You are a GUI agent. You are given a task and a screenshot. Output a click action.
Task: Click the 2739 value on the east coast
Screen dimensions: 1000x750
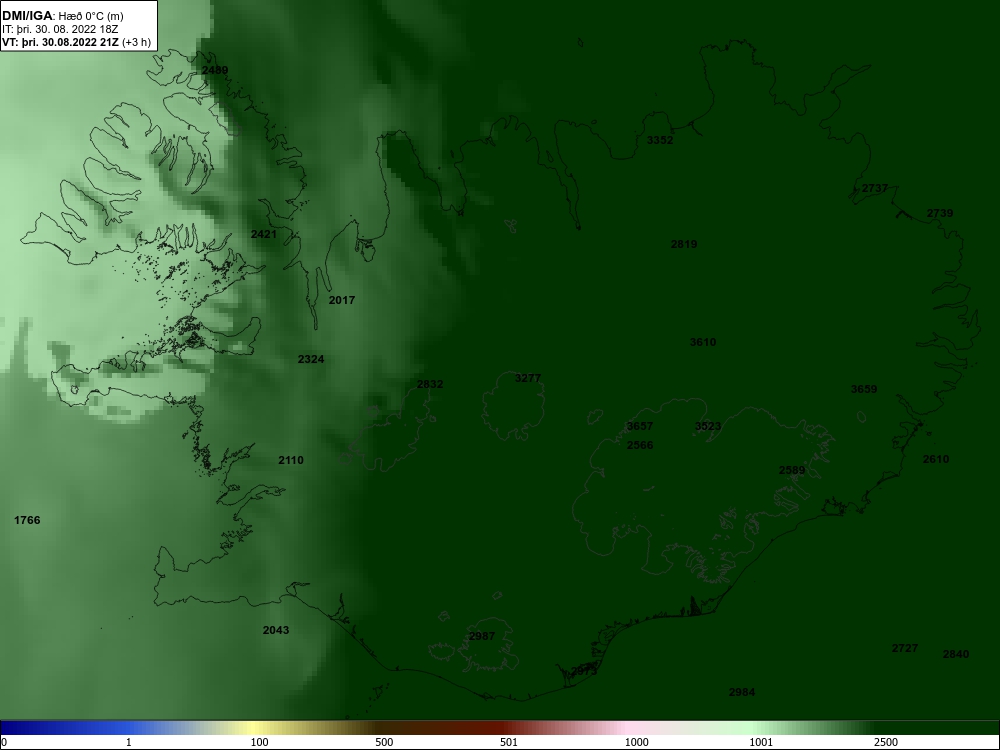940,213
